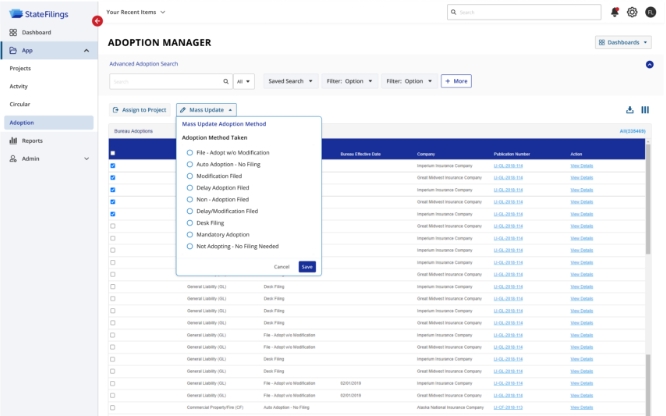Open Projects in sidebar
Viewport: 666px width, 416px height.
point(20,68)
